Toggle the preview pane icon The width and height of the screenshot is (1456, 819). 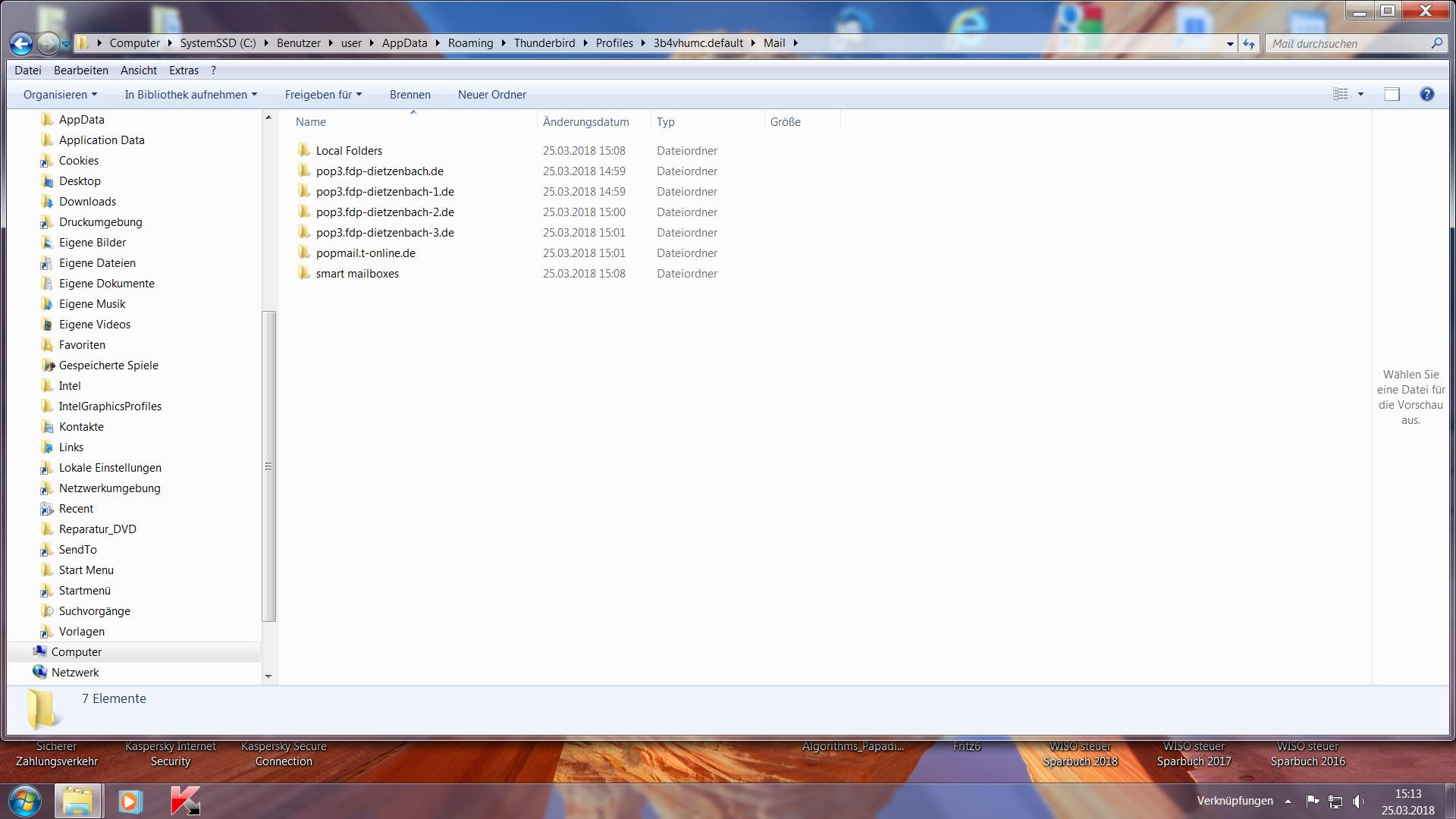(x=1392, y=94)
